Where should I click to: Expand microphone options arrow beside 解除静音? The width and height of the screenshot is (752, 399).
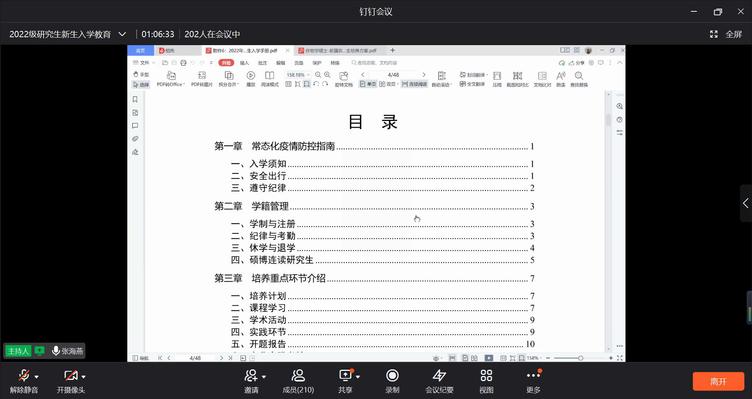tap(37, 376)
